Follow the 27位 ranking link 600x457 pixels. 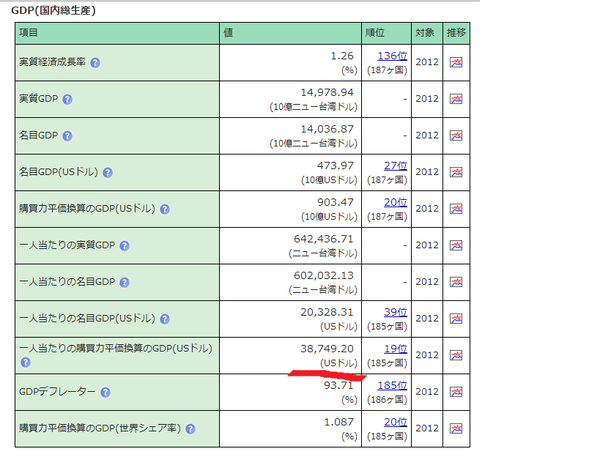point(395,166)
